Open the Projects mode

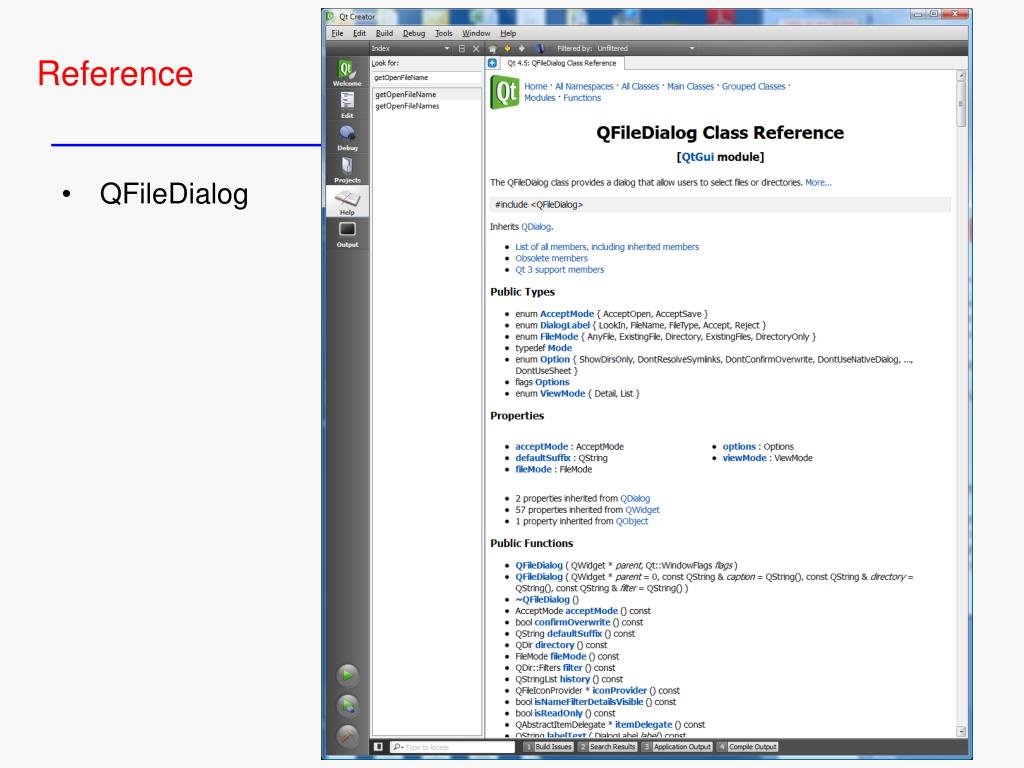pyautogui.click(x=347, y=169)
